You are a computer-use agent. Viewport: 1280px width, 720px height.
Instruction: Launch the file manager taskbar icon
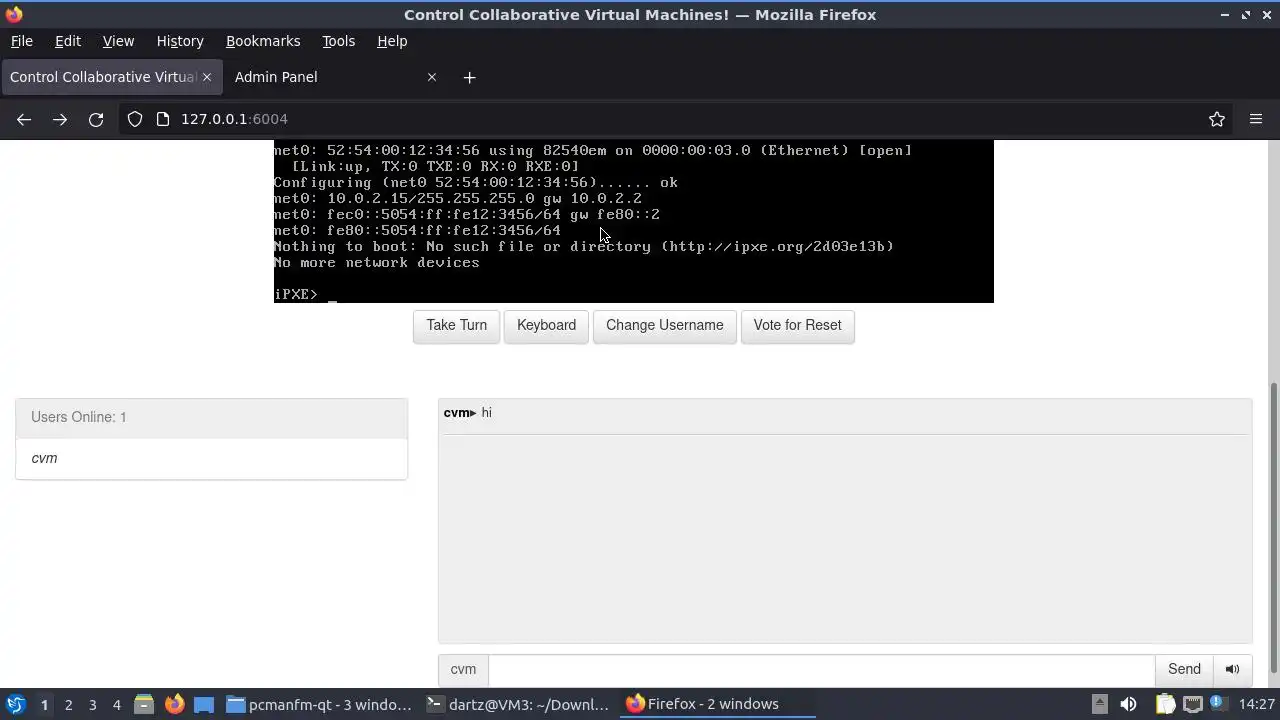click(x=144, y=704)
